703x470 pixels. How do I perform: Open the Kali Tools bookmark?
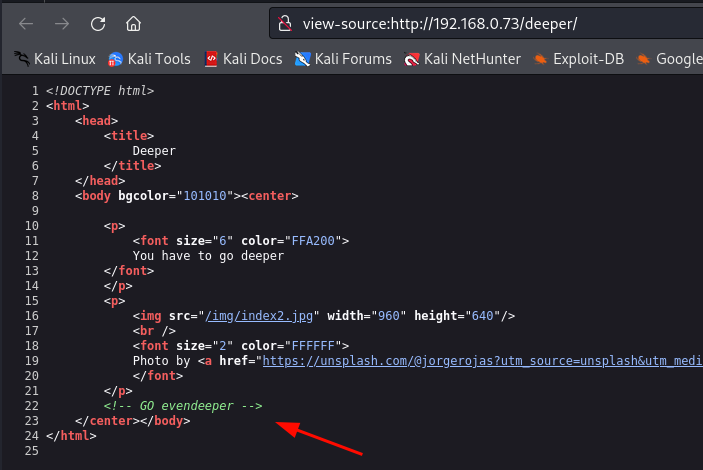coord(149,59)
